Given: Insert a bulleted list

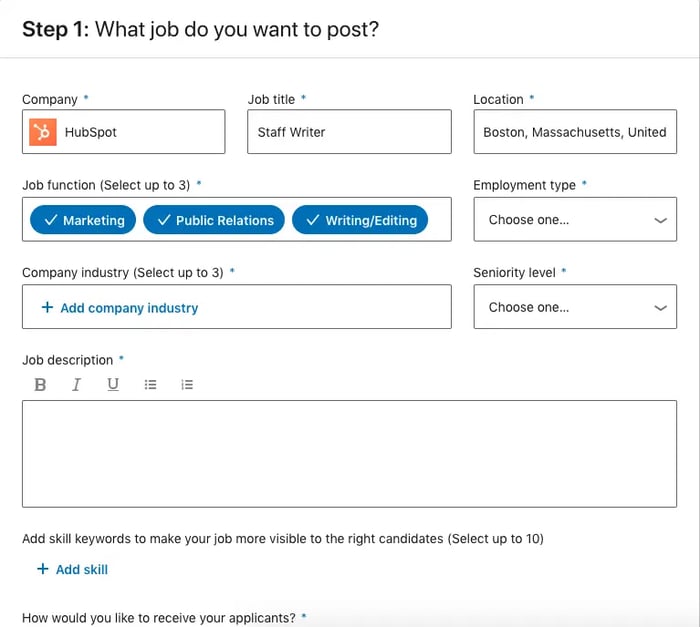Looking at the screenshot, I should point(150,385).
